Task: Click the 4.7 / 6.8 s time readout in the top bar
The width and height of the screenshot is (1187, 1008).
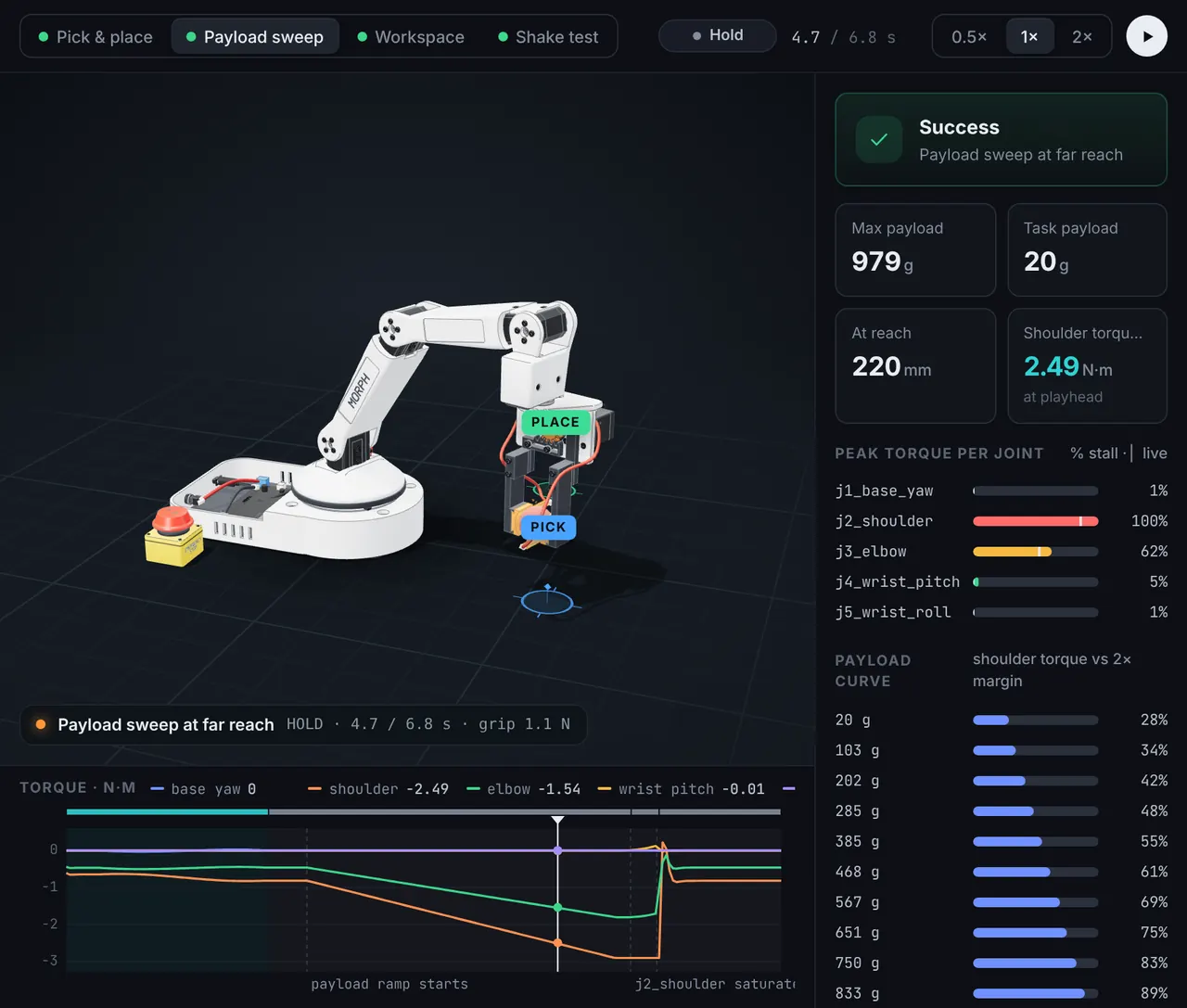Action: pos(843,37)
